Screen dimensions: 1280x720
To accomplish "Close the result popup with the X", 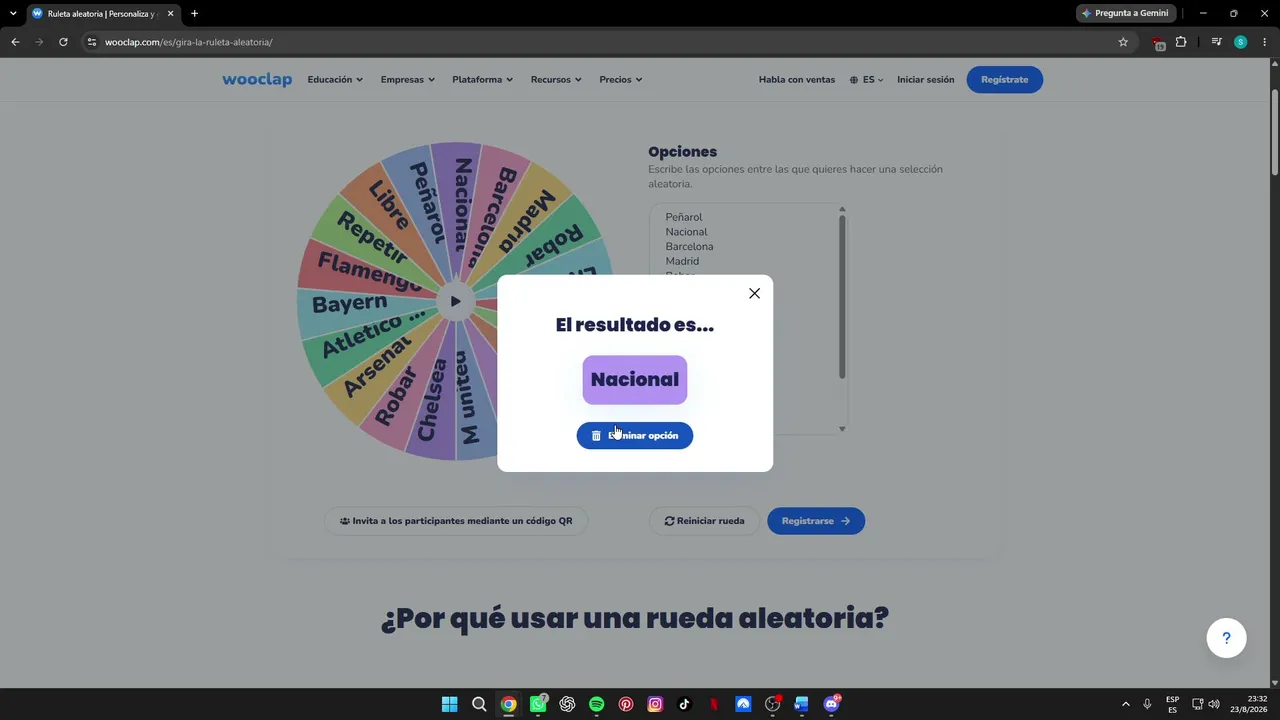I will coord(754,293).
